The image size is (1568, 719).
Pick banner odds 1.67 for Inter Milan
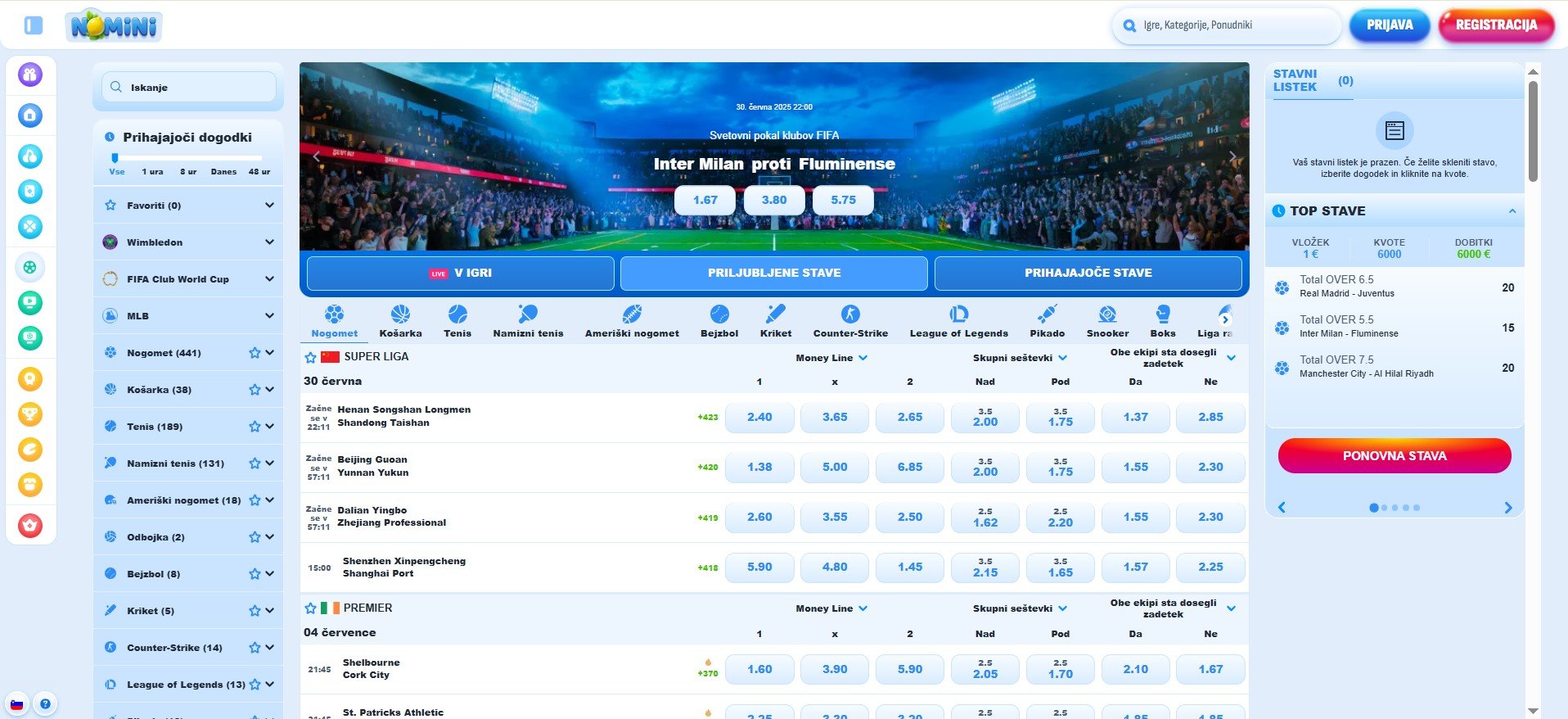pos(705,201)
